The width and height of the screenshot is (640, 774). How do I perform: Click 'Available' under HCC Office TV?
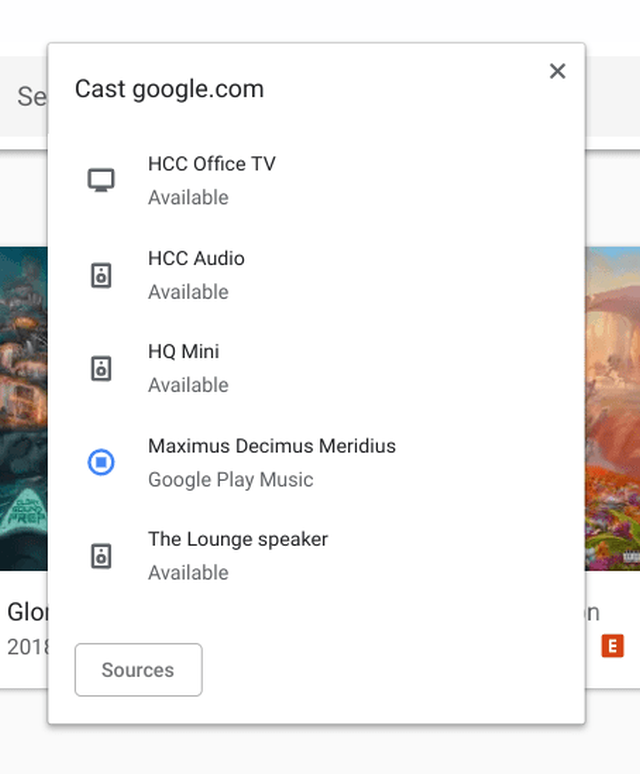[188, 198]
